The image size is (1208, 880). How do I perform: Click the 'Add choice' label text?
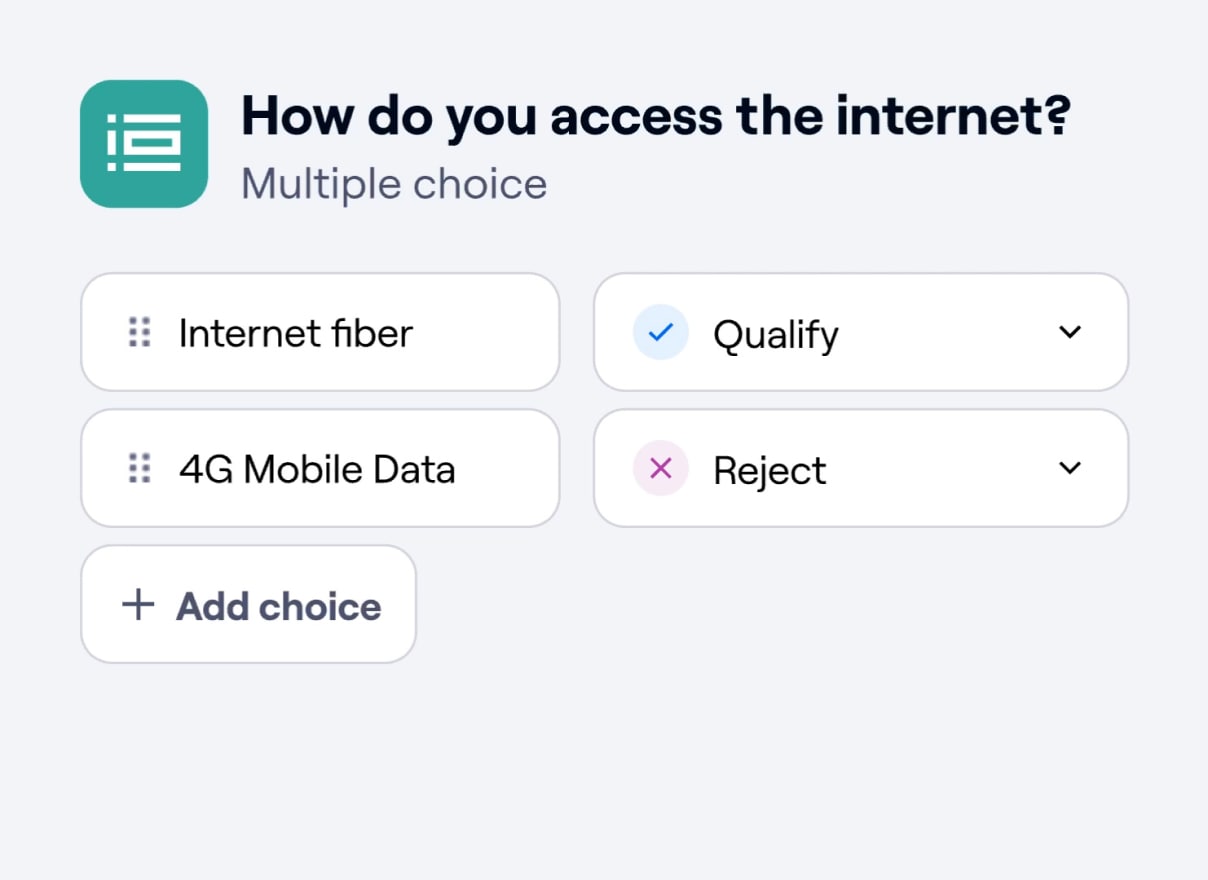click(x=279, y=606)
